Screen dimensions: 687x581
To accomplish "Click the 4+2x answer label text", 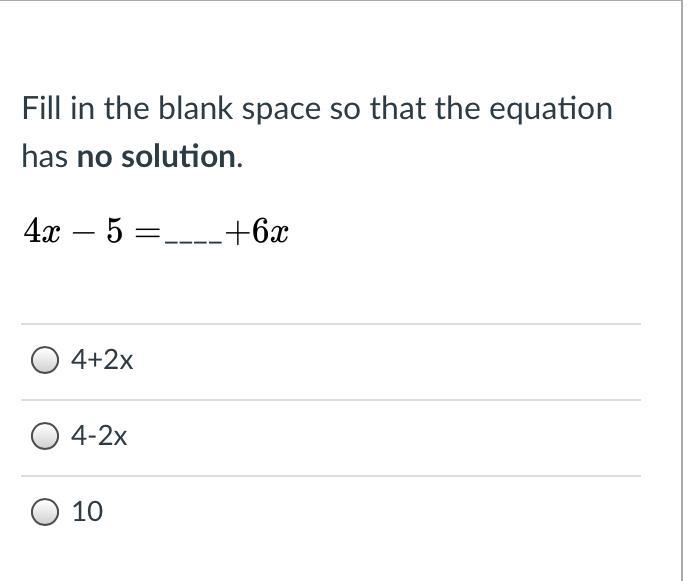I will point(102,360).
